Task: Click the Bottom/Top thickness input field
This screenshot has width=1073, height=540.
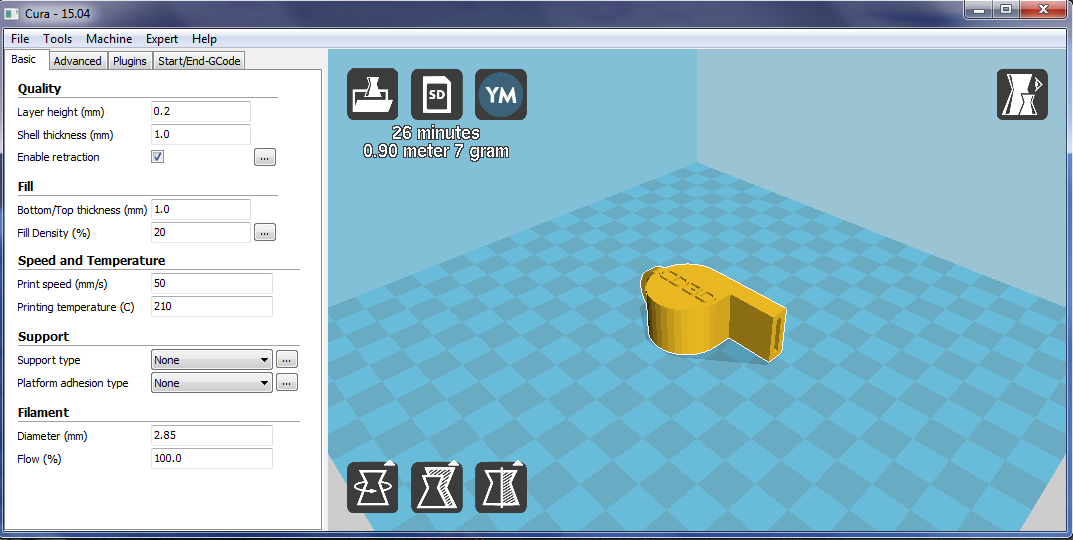Action: (x=201, y=209)
